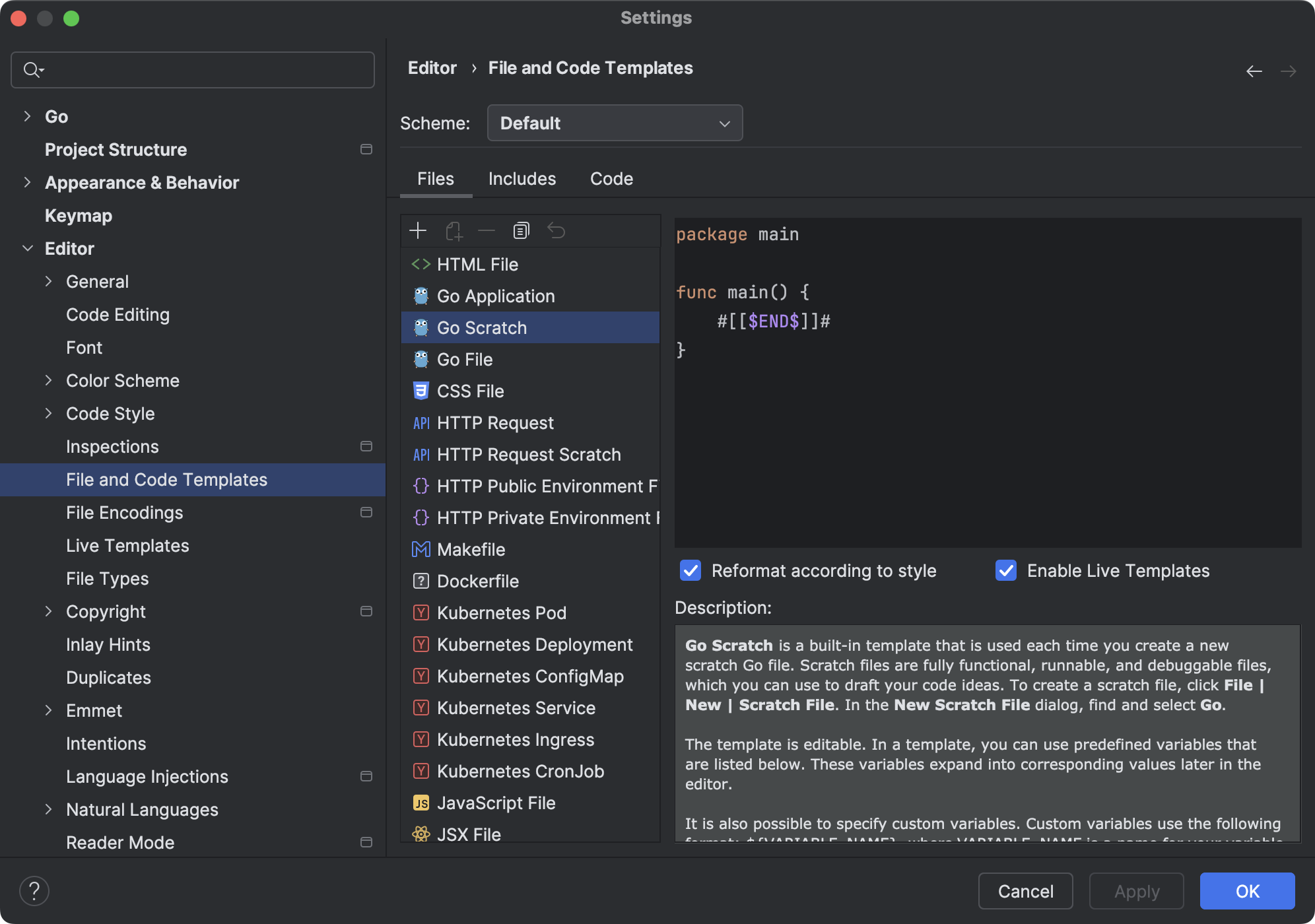Switch to the Code tab
1315x924 pixels.
(611, 179)
